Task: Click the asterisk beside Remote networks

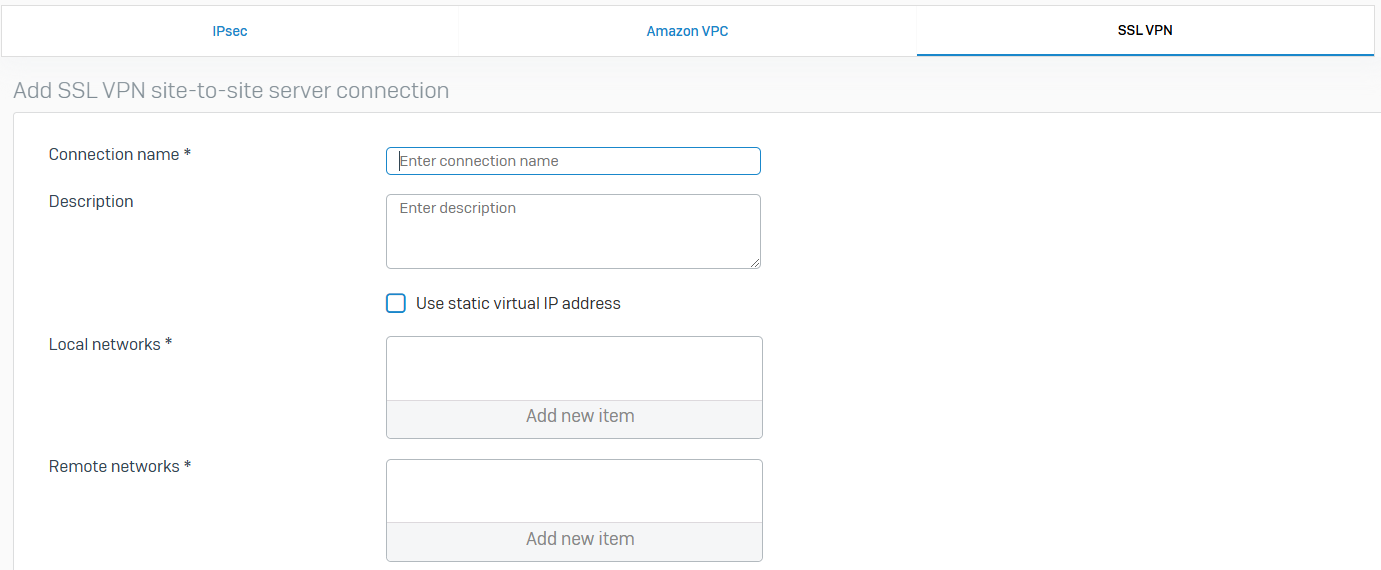Action: point(187,466)
